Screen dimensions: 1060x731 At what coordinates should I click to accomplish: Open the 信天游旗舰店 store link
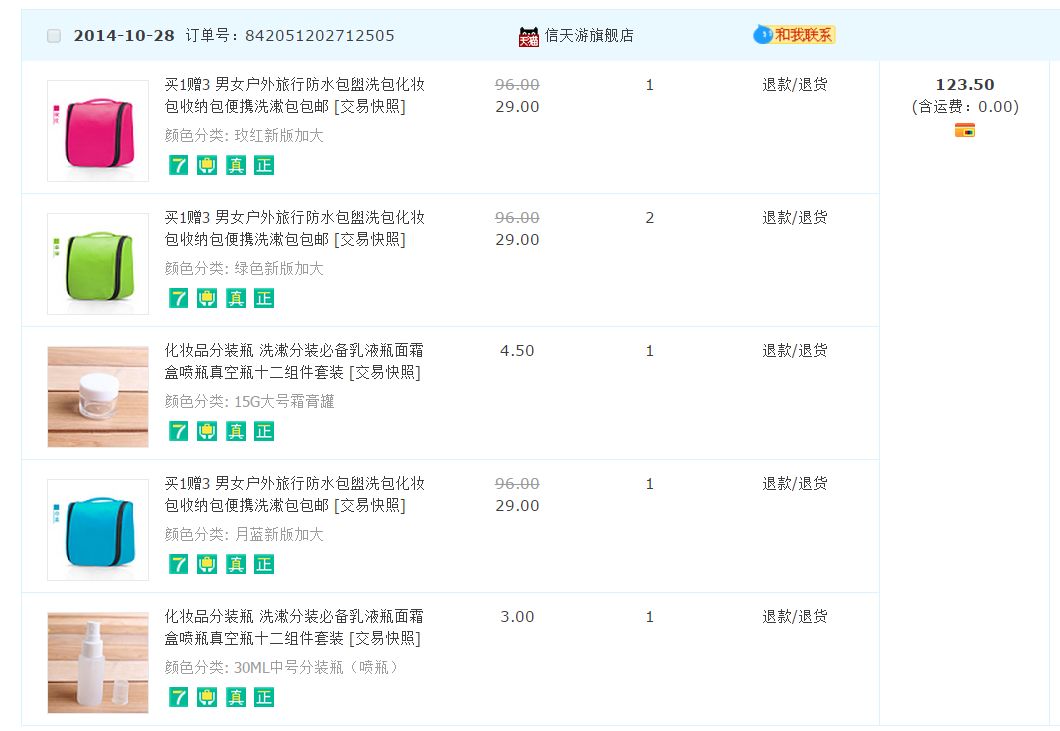click(589, 35)
